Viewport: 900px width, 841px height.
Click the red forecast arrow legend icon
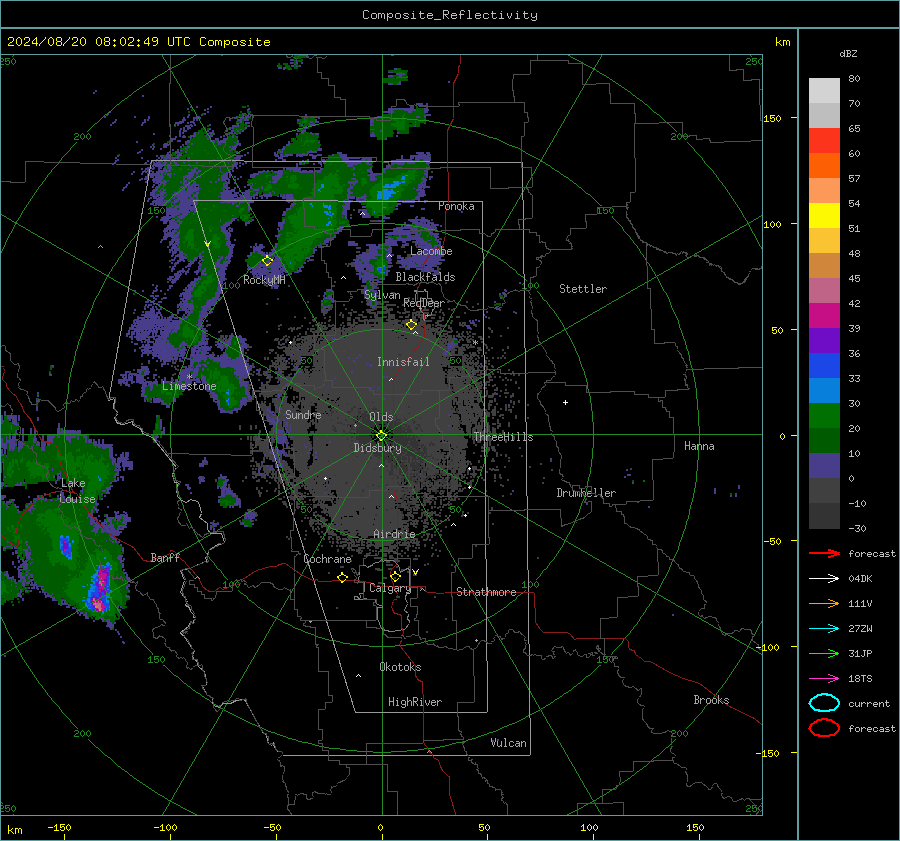pyautogui.click(x=824, y=553)
